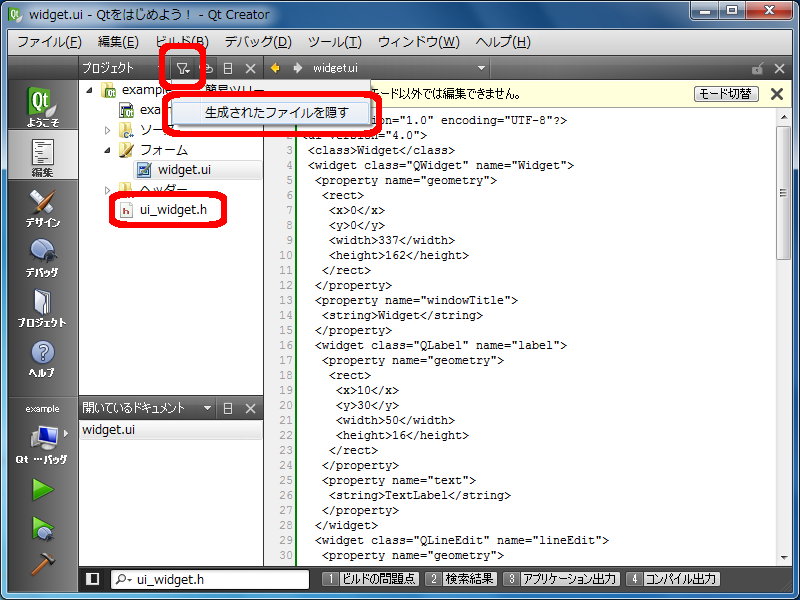The height and width of the screenshot is (600, 800).
Task: Open the ツール(T) menu
Action: pos(334,41)
